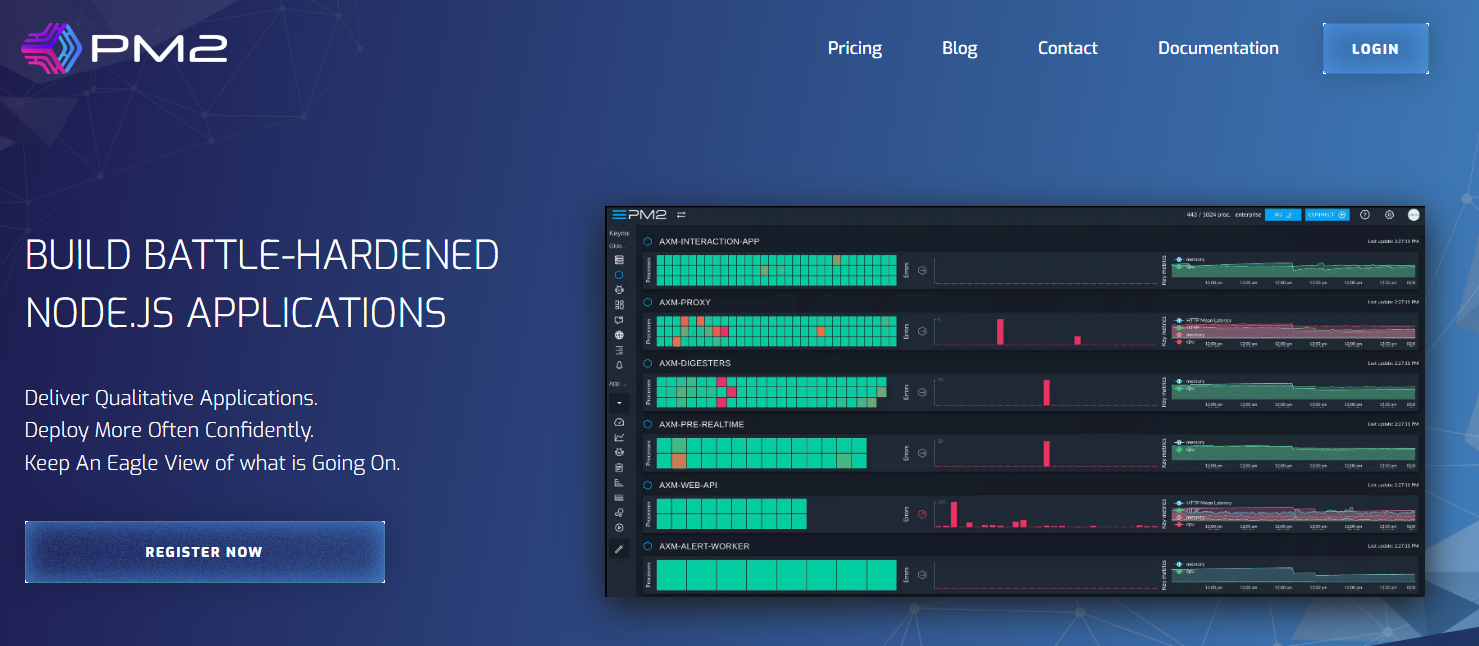Toggle the memory legend in AXM-ALERT-WORKER metrics
Image resolution: width=1479 pixels, height=646 pixels.
tap(1190, 564)
